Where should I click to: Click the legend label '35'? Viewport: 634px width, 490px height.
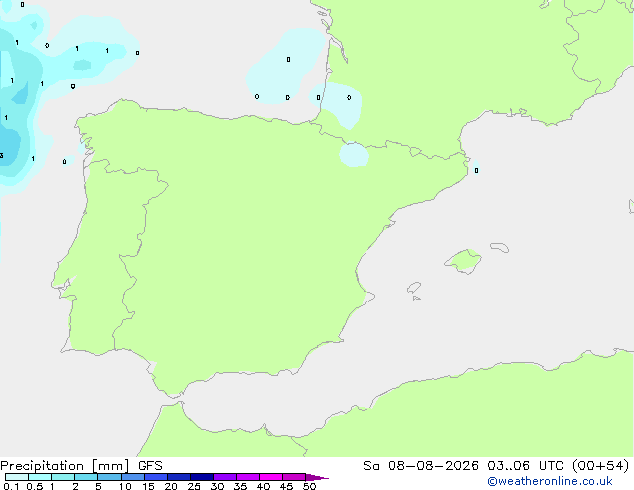pos(240,486)
